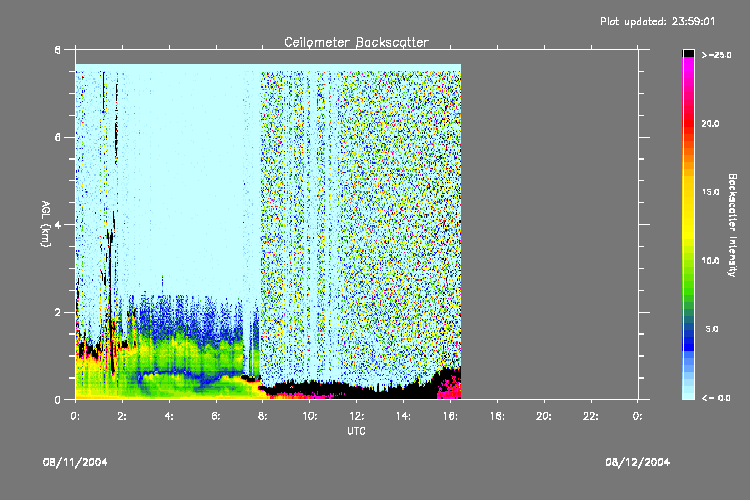750x500 pixels.
Task: Click the "22:" x-axis tick label
Action: point(591,416)
